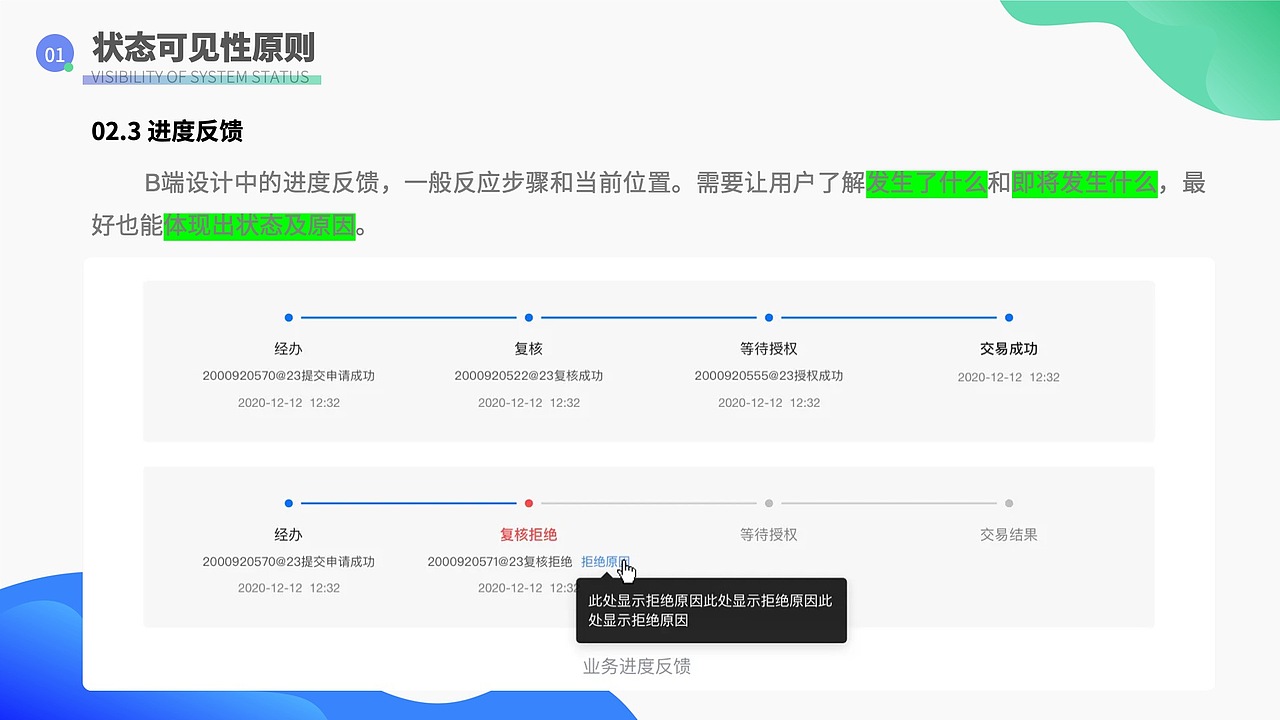Click the blue 等待授权 step dot in top timeline
Image resolution: width=1280 pixels, height=720 pixels.
tap(769, 318)
